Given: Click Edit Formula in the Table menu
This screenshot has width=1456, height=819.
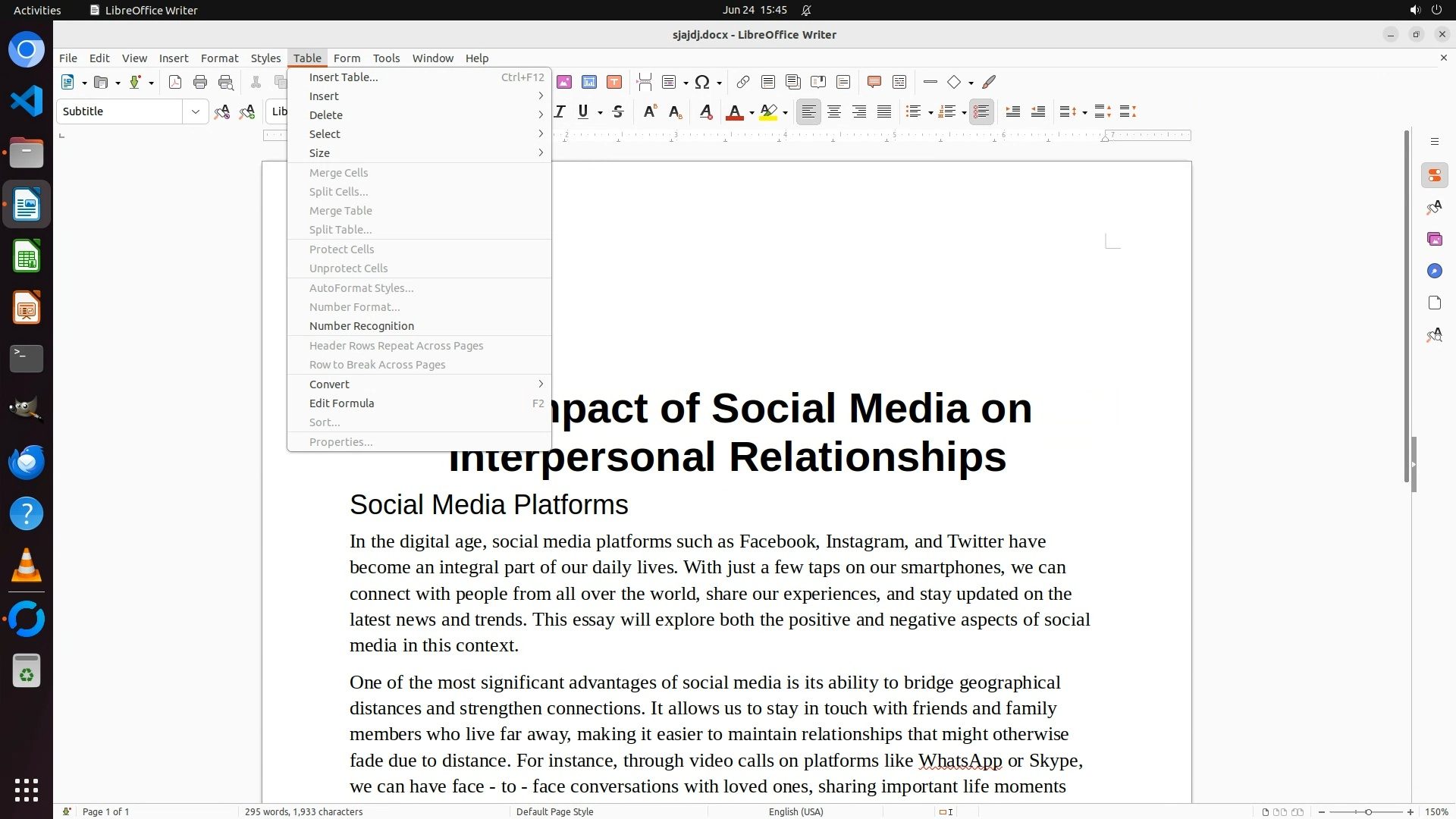Looking at the screenshot, I should (341, 403).
